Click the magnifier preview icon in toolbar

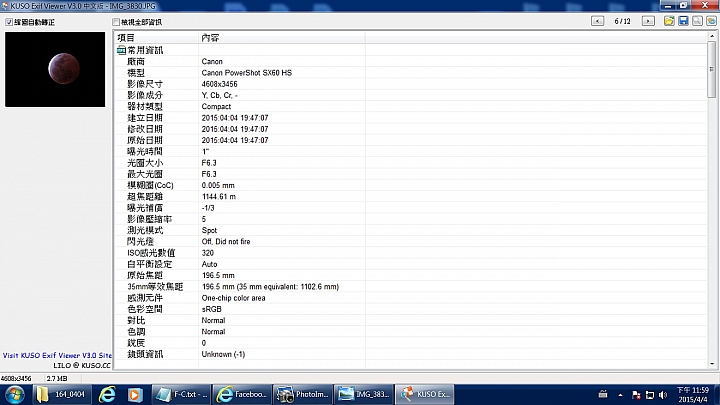click(x=697, y=21)
